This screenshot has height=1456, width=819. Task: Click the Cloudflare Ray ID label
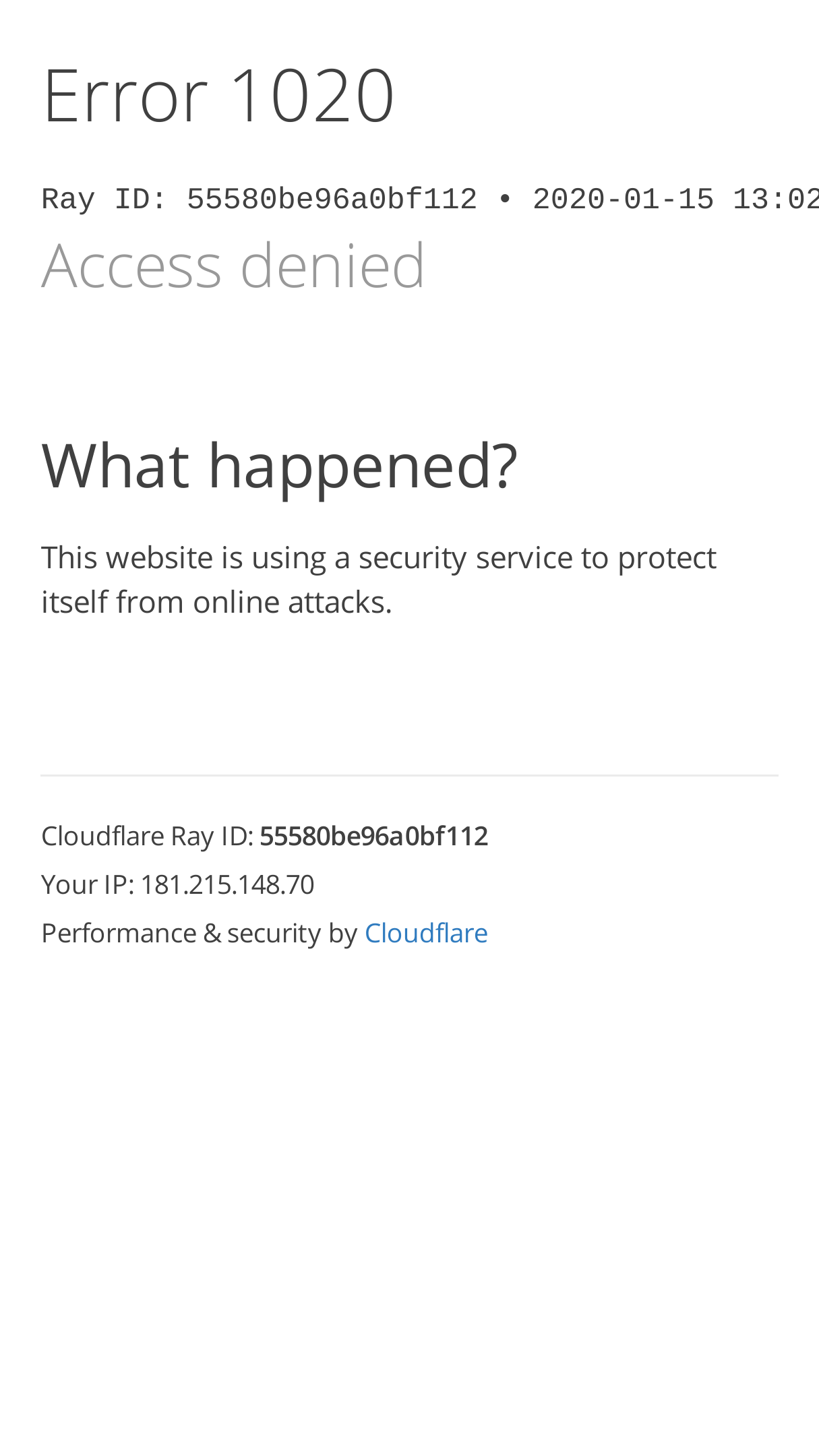[x=147, y=836]
